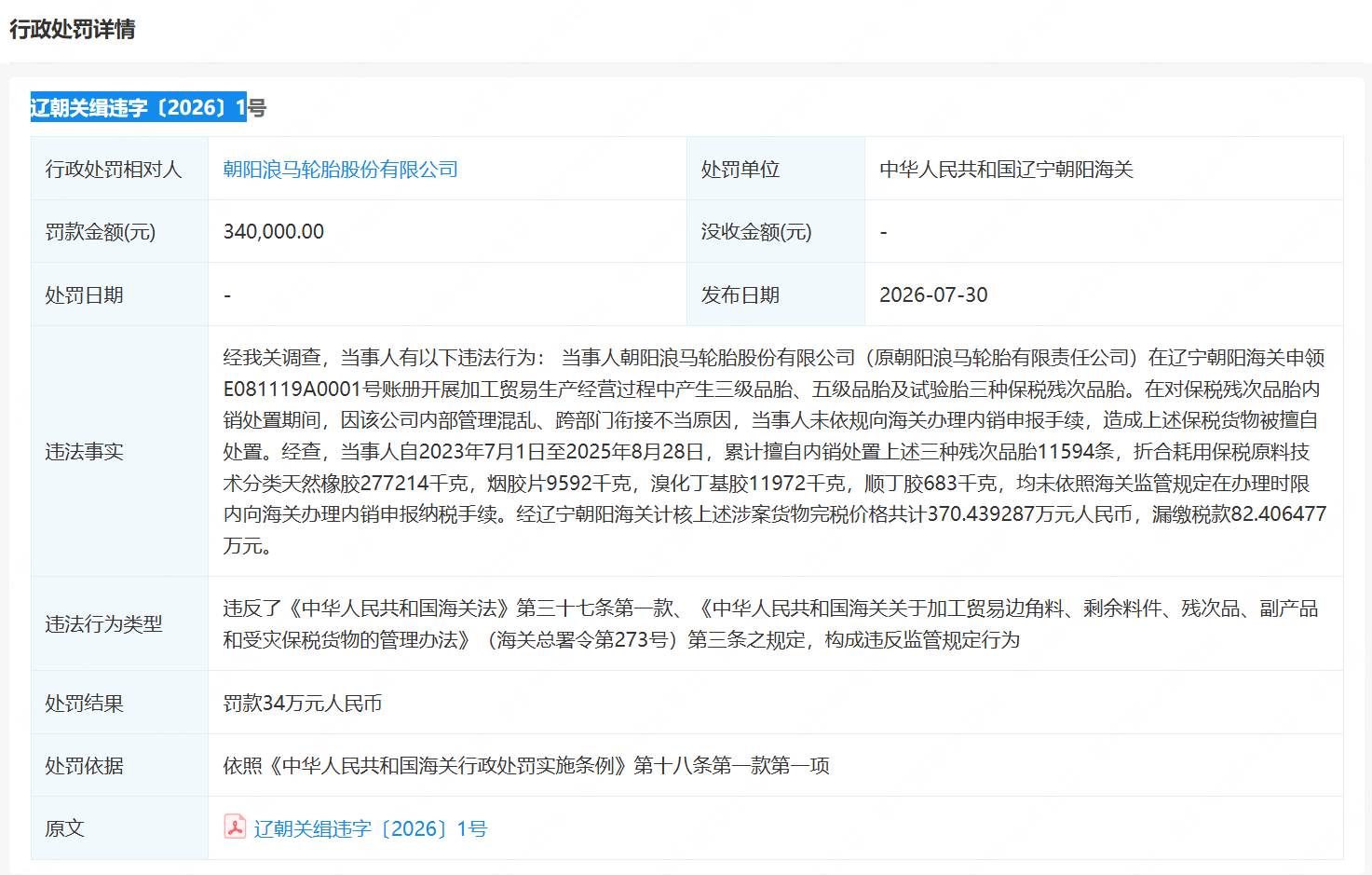Click the 没收金额(元) label
Screen dimensions: 1372x875
point(756,232)
